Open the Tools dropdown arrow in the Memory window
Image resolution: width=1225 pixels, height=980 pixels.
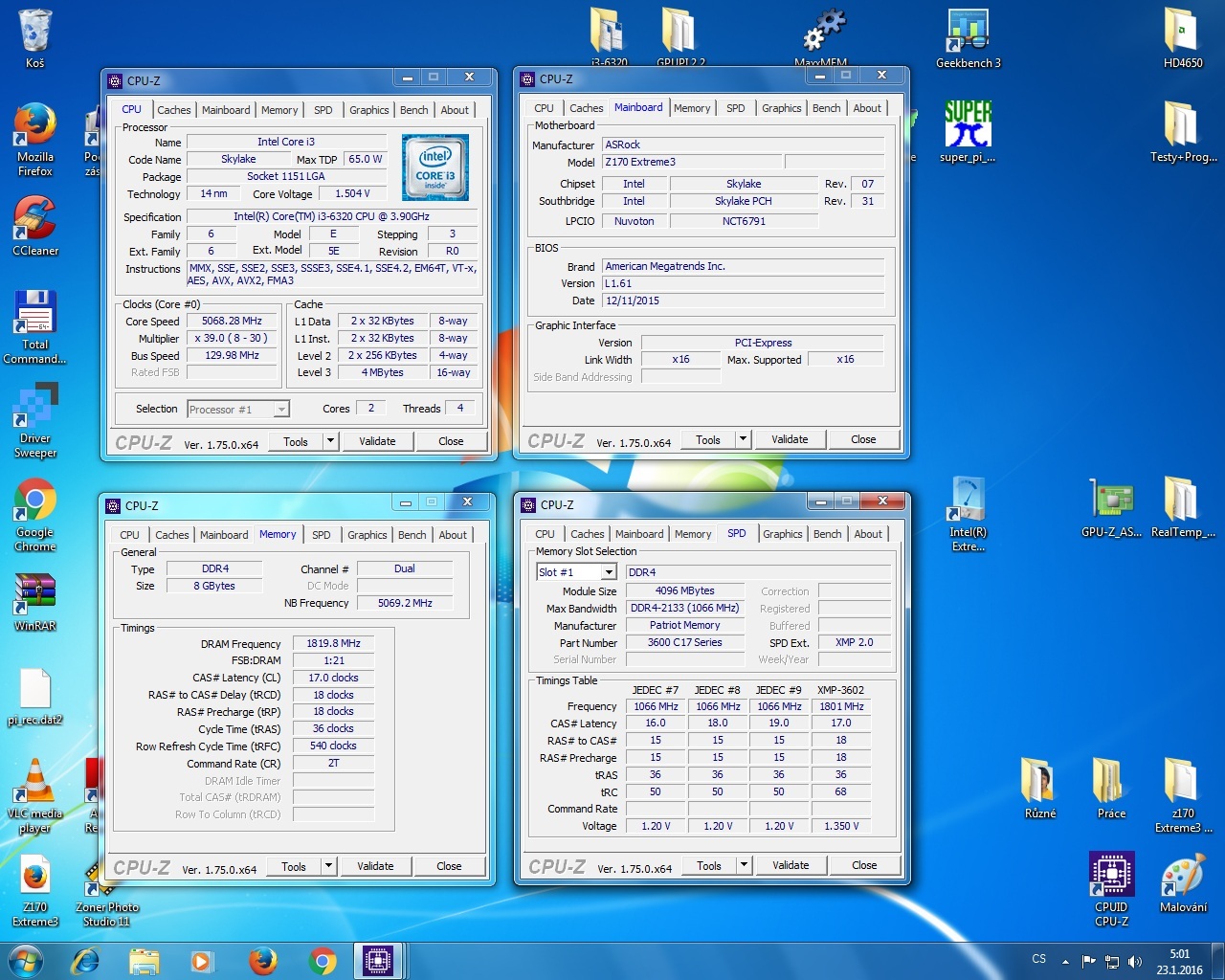tap(329, 866)
